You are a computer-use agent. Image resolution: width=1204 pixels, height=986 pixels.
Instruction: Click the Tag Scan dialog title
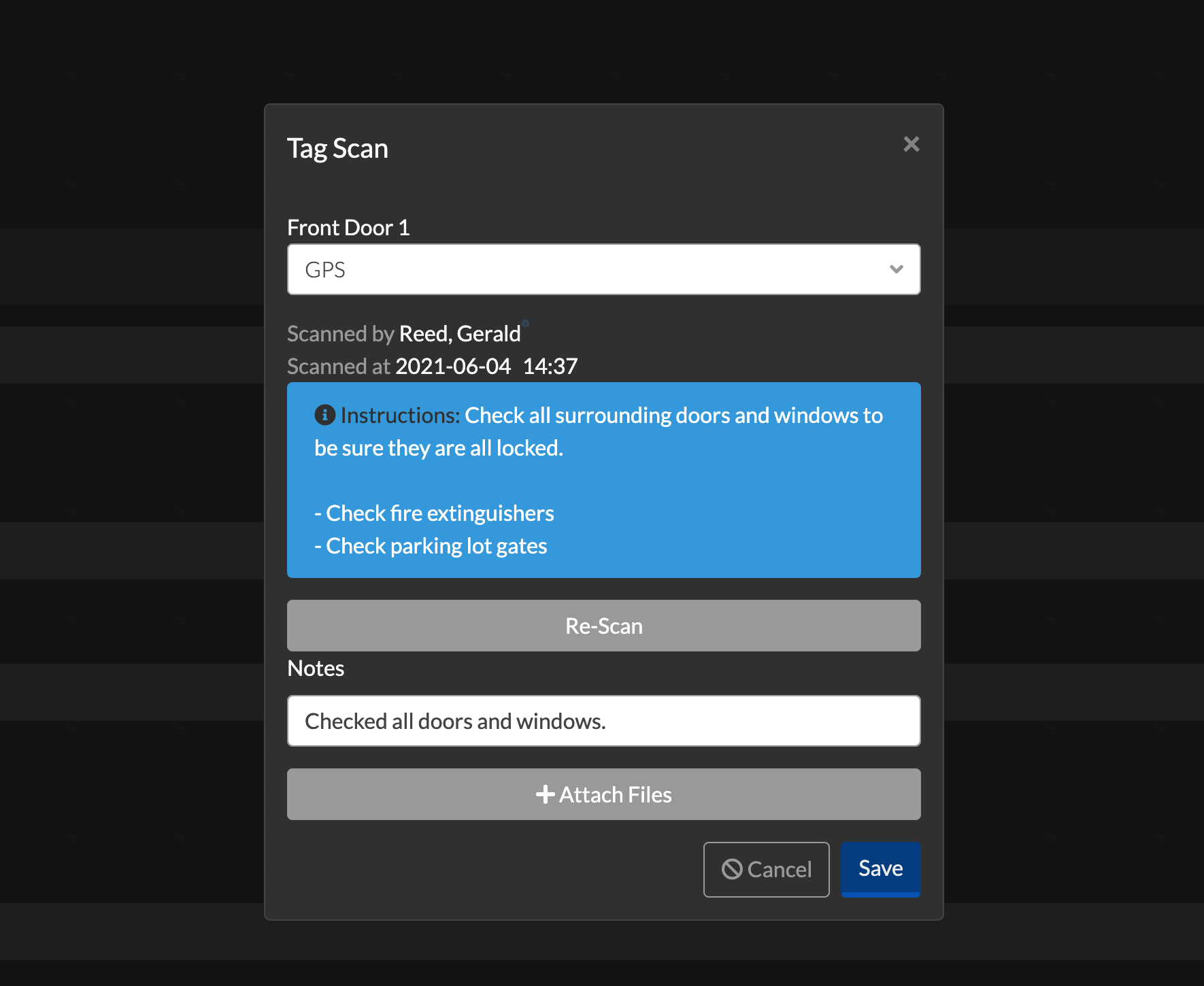337,148
